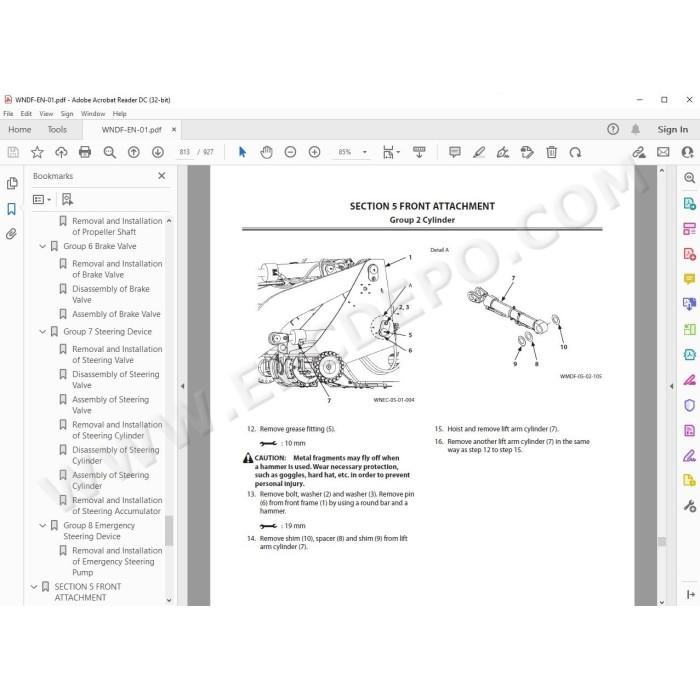Close the Bookmarks panel
Image resolution: width=700 pixels, height=700 pixels.
tap(162, 176)
